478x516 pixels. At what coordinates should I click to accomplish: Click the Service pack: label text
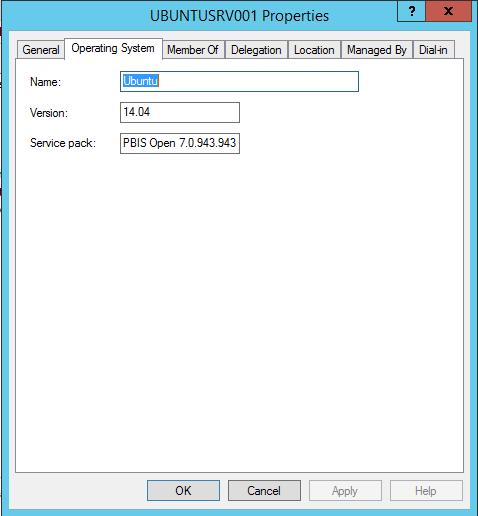tap(63, 143)
